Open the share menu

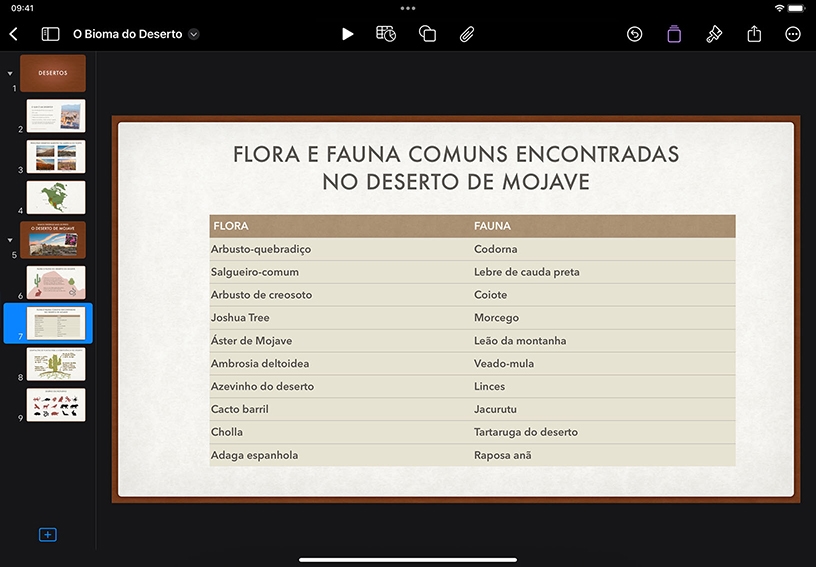pos(754,34)
